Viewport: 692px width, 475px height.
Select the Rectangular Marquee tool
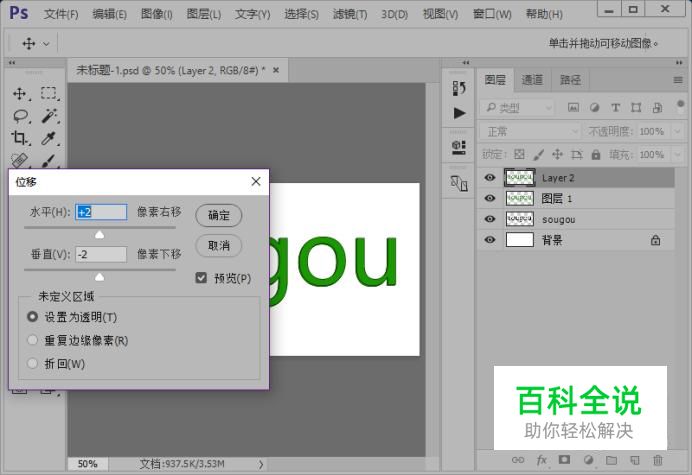49,94
